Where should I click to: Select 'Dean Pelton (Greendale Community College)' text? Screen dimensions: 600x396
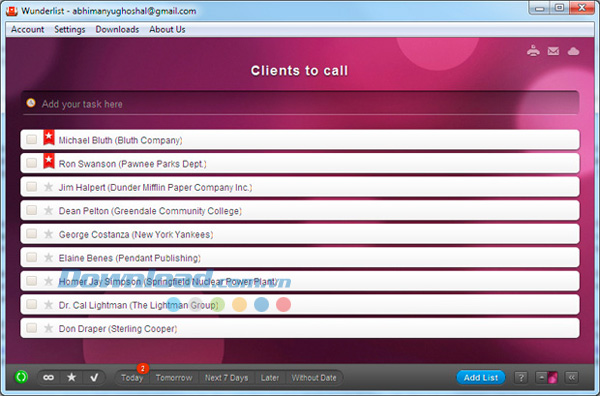click(150, 211)
